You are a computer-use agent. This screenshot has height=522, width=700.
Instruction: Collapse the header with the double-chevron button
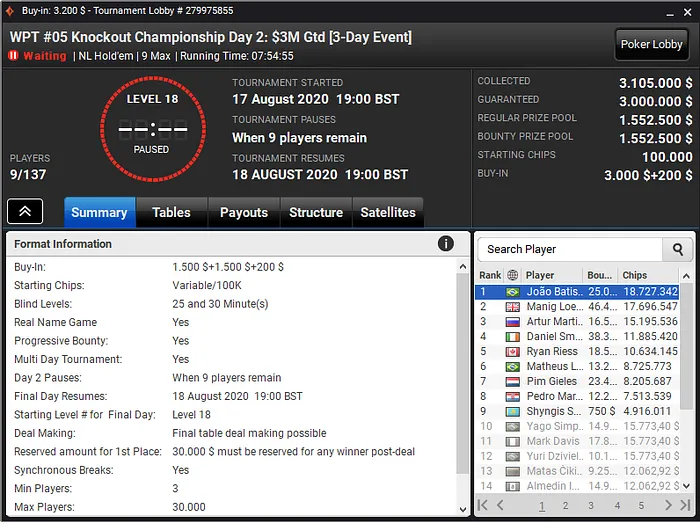pyautogui.click(x=25, y=211)
